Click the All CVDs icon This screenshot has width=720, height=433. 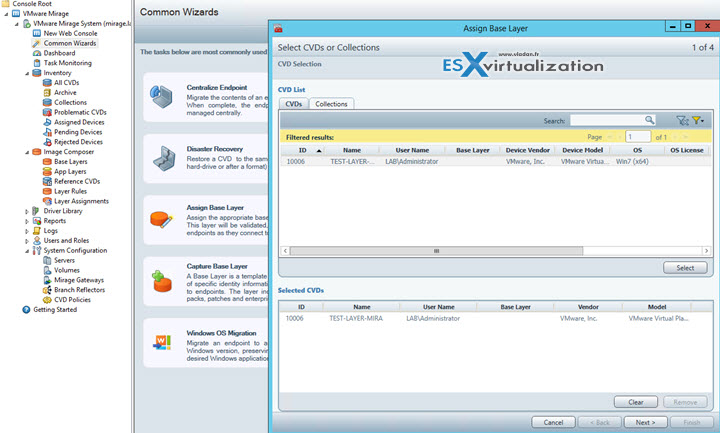tap(47, 83)
